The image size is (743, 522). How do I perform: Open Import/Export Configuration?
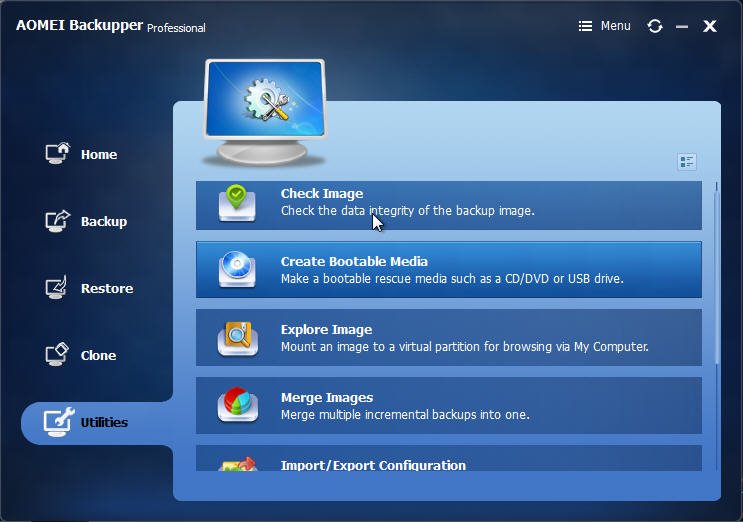click(x=373, y=465)
